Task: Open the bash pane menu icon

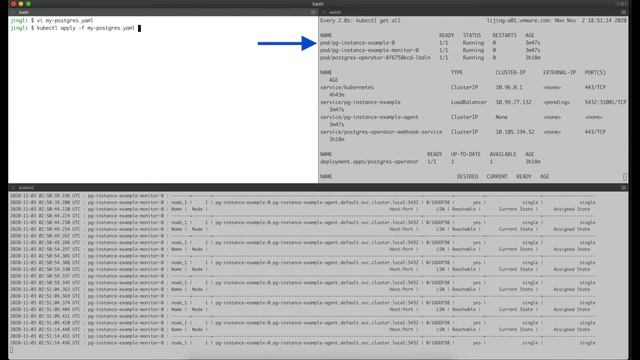Action: click(x=313, y=12)
